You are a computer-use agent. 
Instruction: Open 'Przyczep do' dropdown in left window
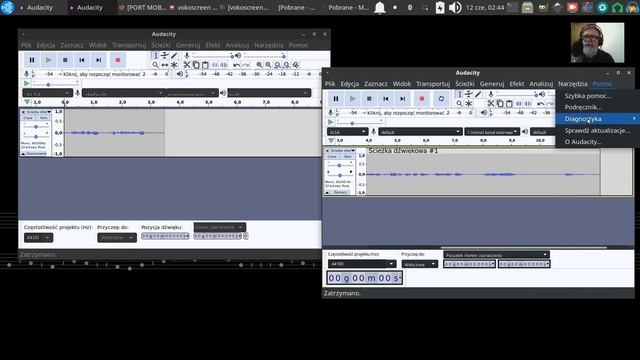pyautogui.click(x=117, y=238)
